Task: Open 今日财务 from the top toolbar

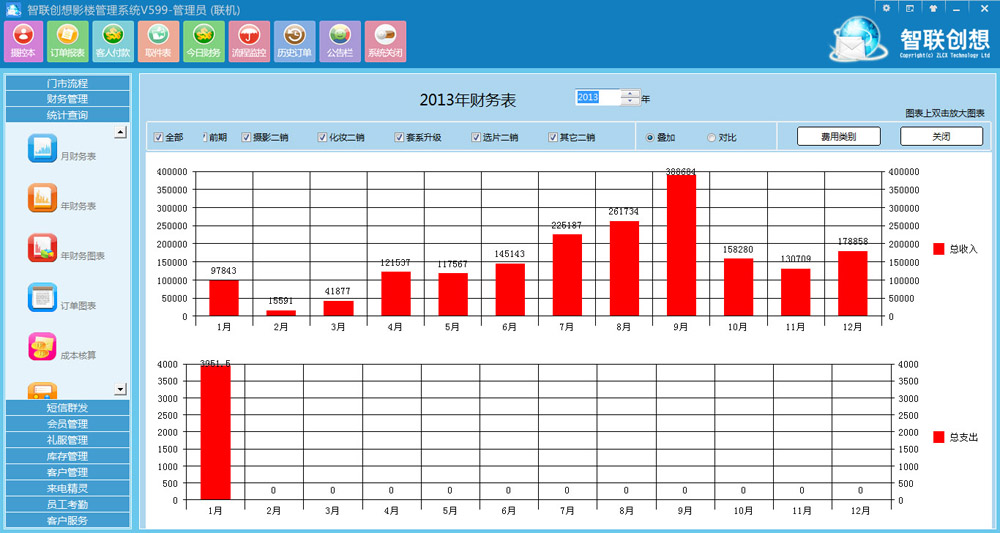Action: click(x=203, y=41)
